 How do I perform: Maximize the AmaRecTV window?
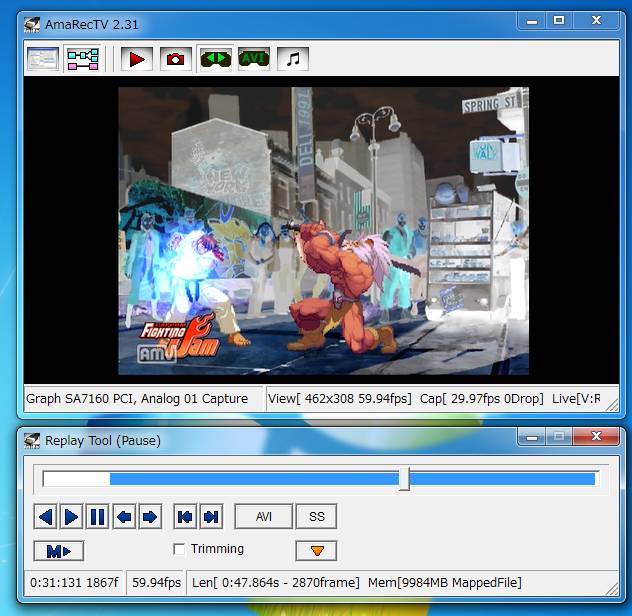(x=559, y=21)
